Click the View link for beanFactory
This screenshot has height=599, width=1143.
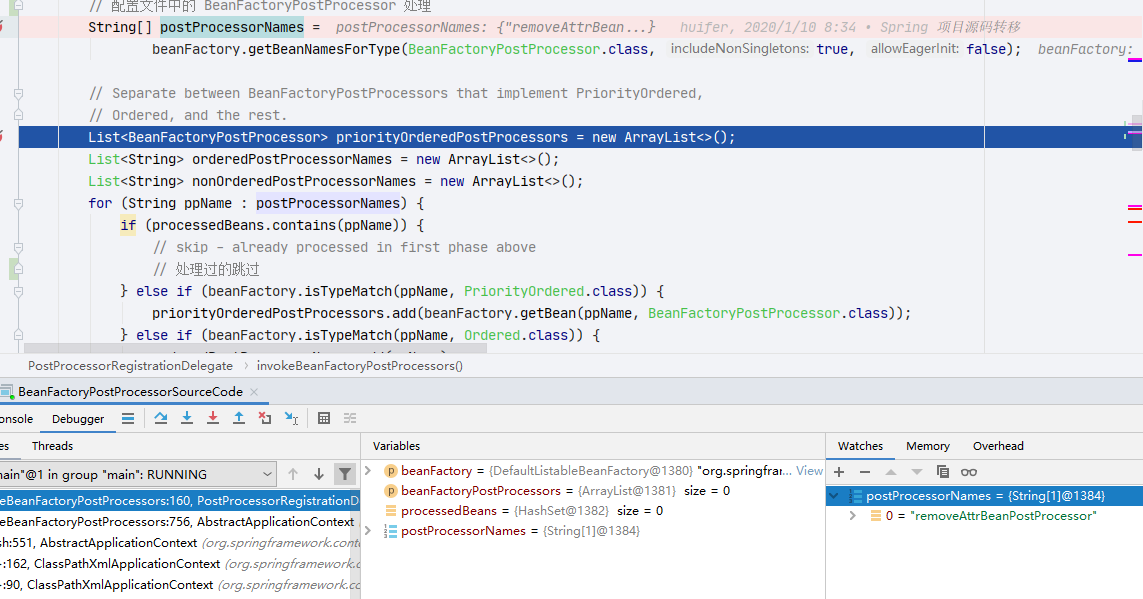(810, 471)
